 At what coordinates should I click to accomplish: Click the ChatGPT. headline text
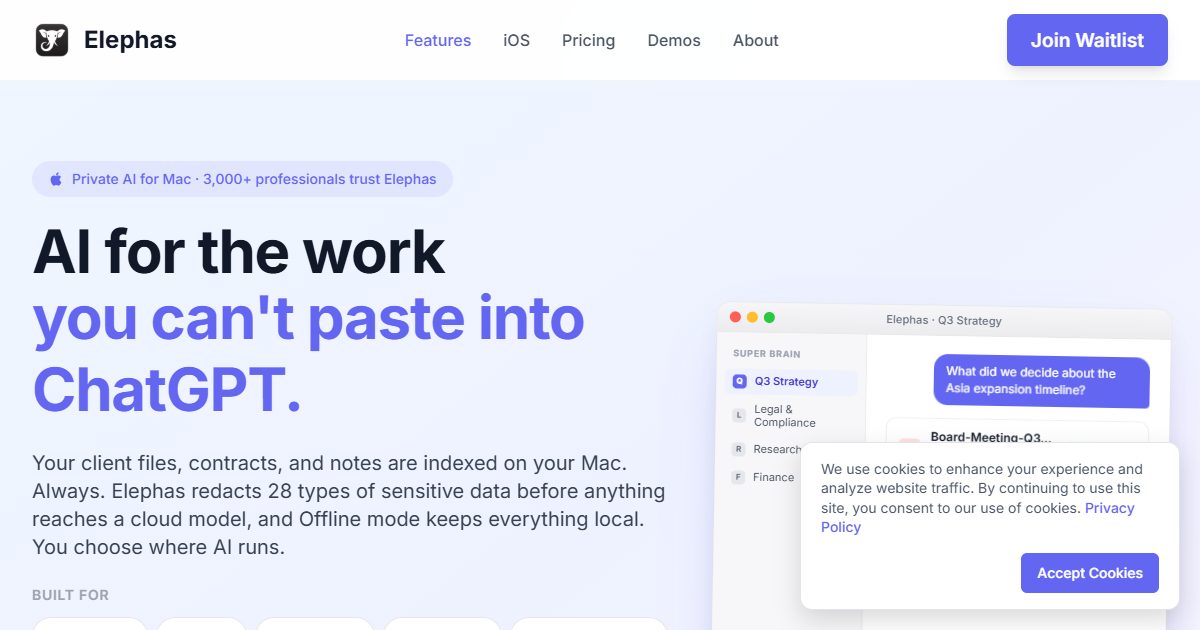(x=167, y=390)
